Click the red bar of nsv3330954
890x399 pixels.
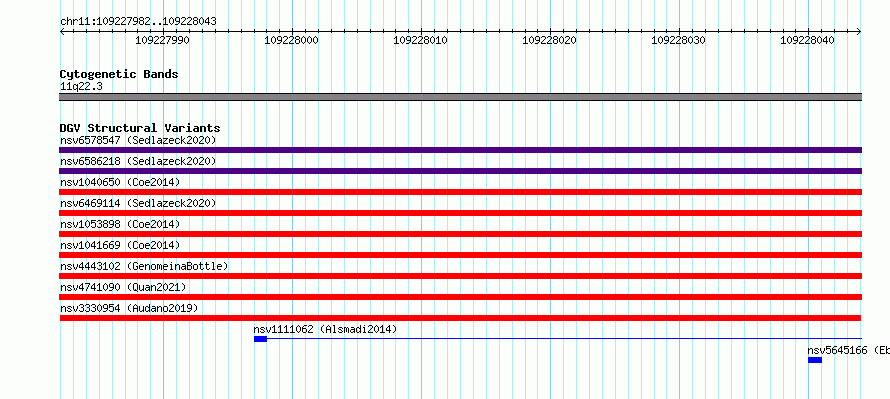tap(460, 318)
